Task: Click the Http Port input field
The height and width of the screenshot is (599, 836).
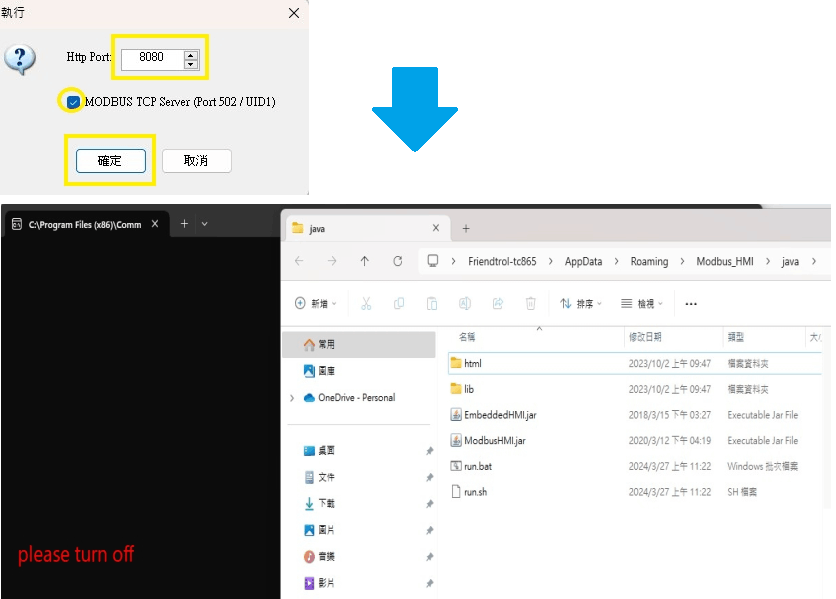Action: [x=152, y=58]
